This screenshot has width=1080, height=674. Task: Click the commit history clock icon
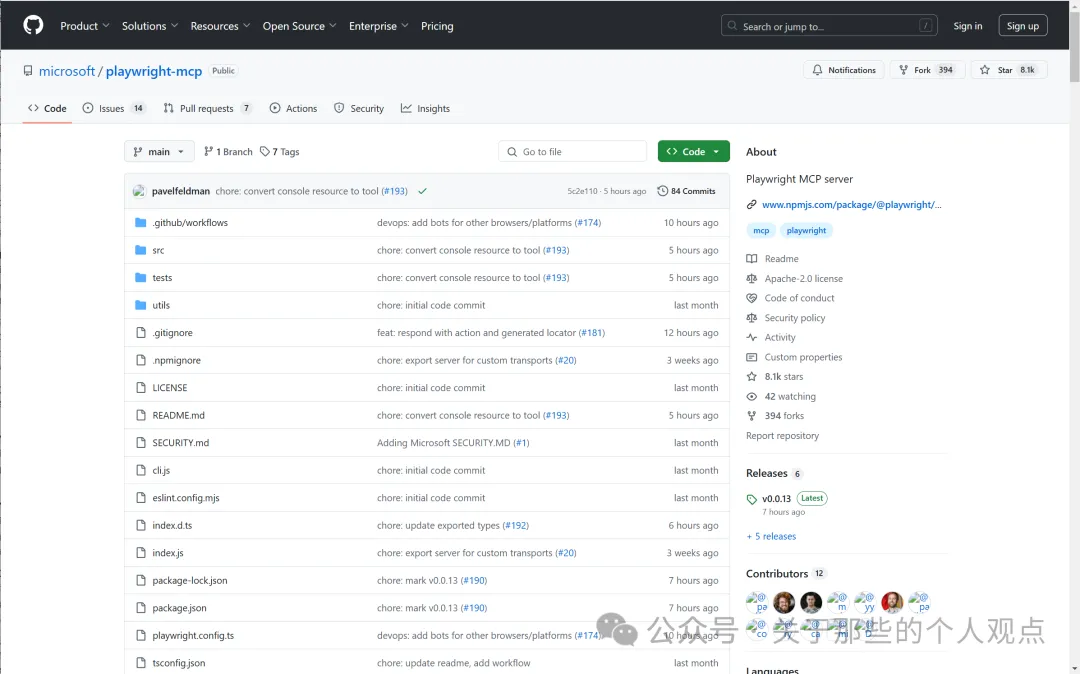[x=663, y=191]
